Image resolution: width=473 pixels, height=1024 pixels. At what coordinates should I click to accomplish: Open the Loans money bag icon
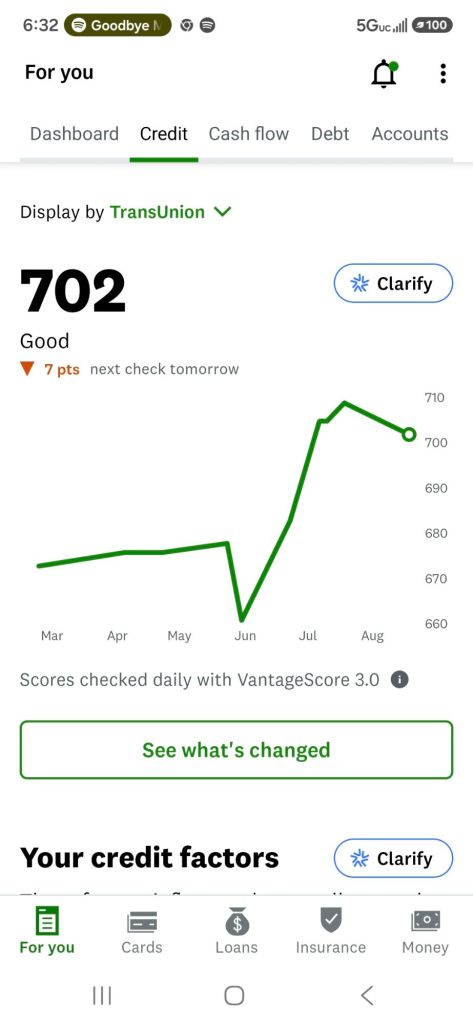point(236,921)
